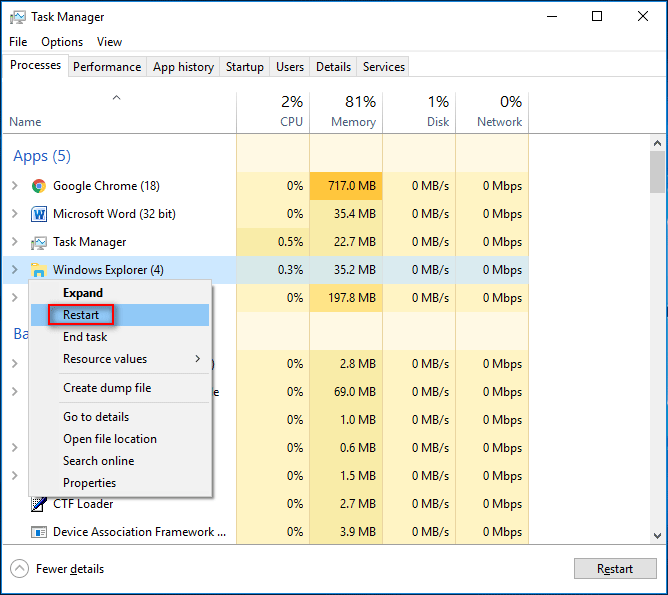Click the 197.8 MB memory cell
The height and width of the screenshot is (595, 668).
(x=346, y=298)
